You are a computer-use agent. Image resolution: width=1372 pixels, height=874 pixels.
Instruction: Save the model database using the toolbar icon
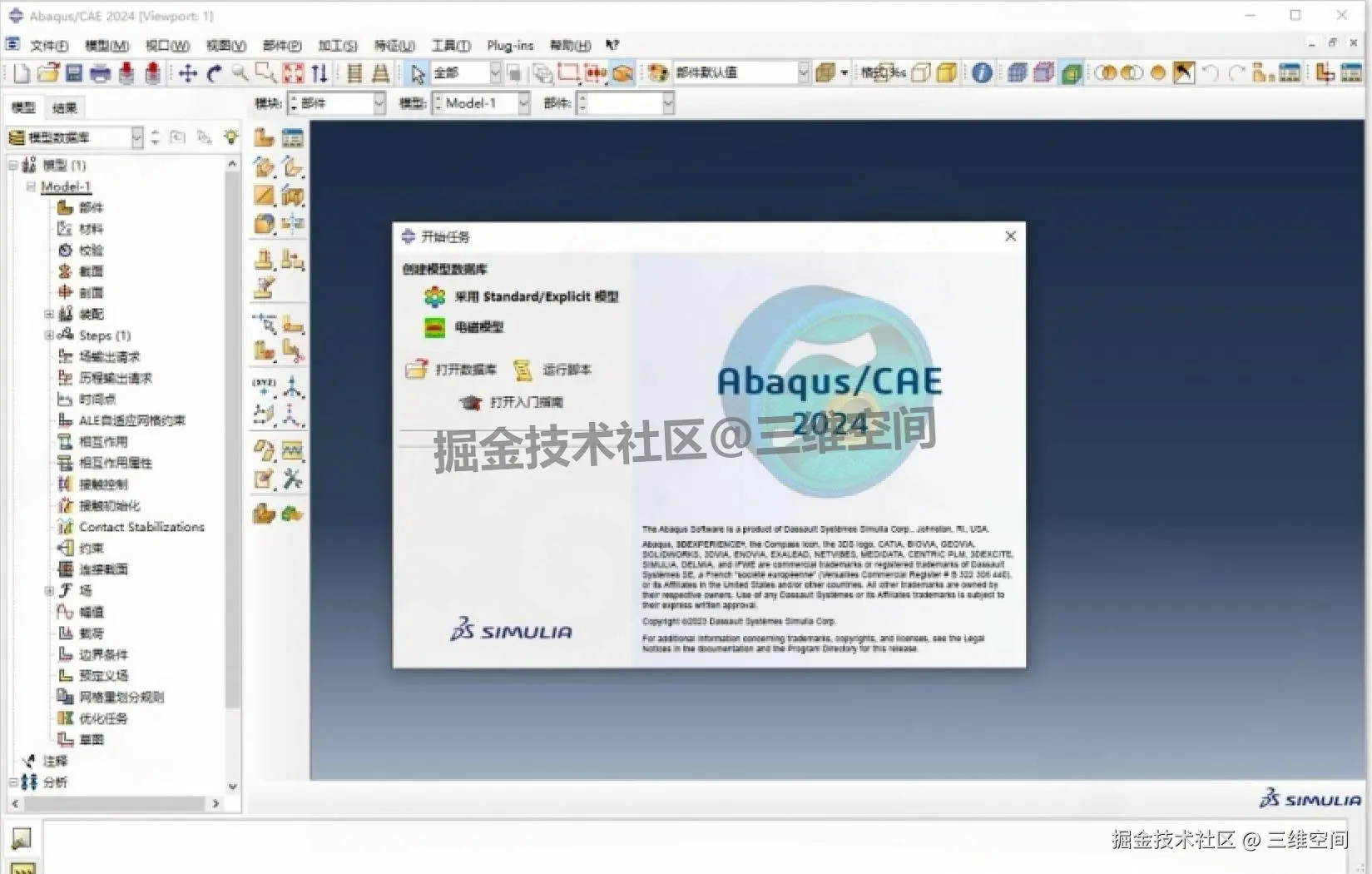(74, 73)
